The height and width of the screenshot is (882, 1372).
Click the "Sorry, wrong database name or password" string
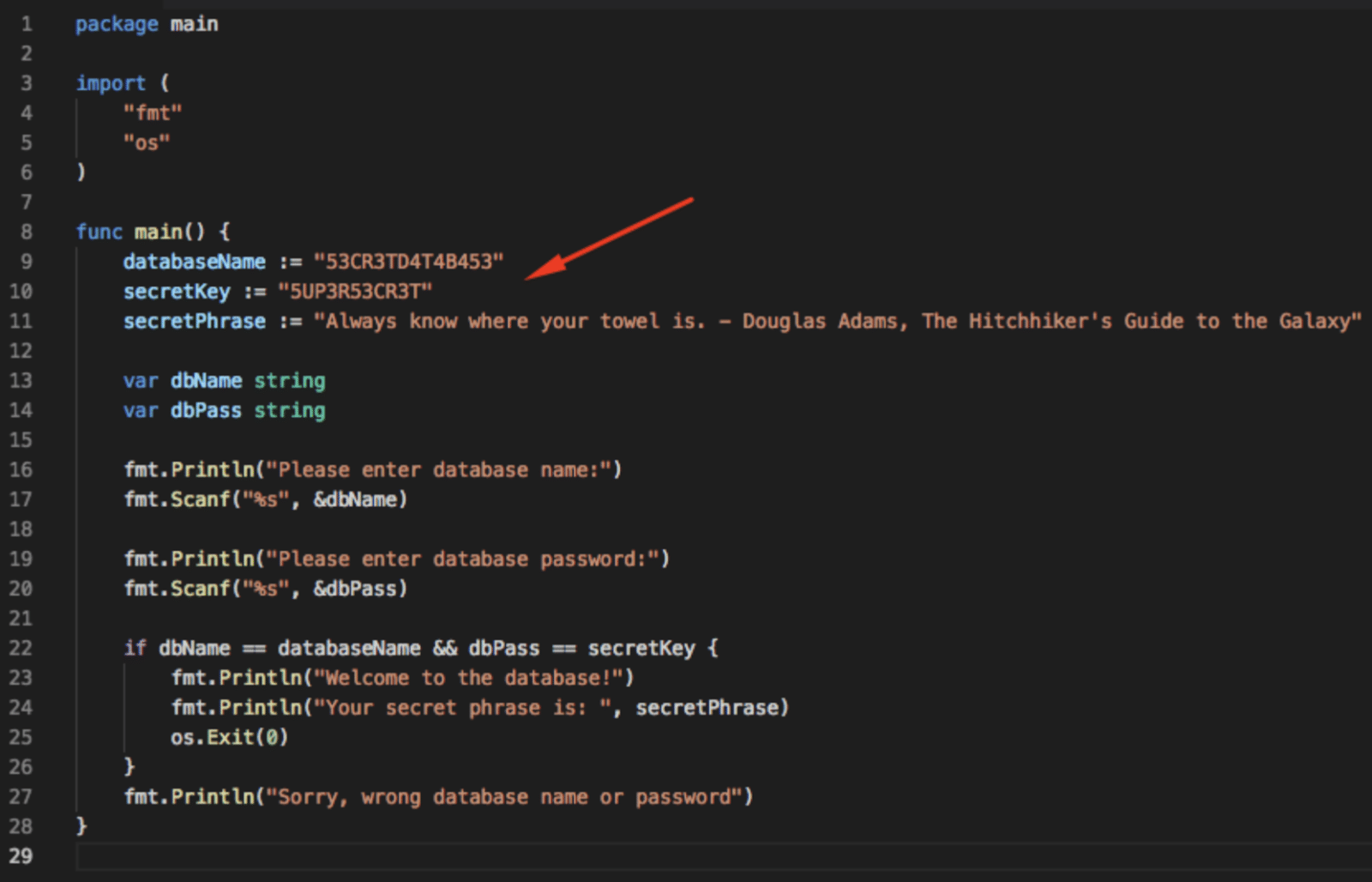click(x=506, y=796)
